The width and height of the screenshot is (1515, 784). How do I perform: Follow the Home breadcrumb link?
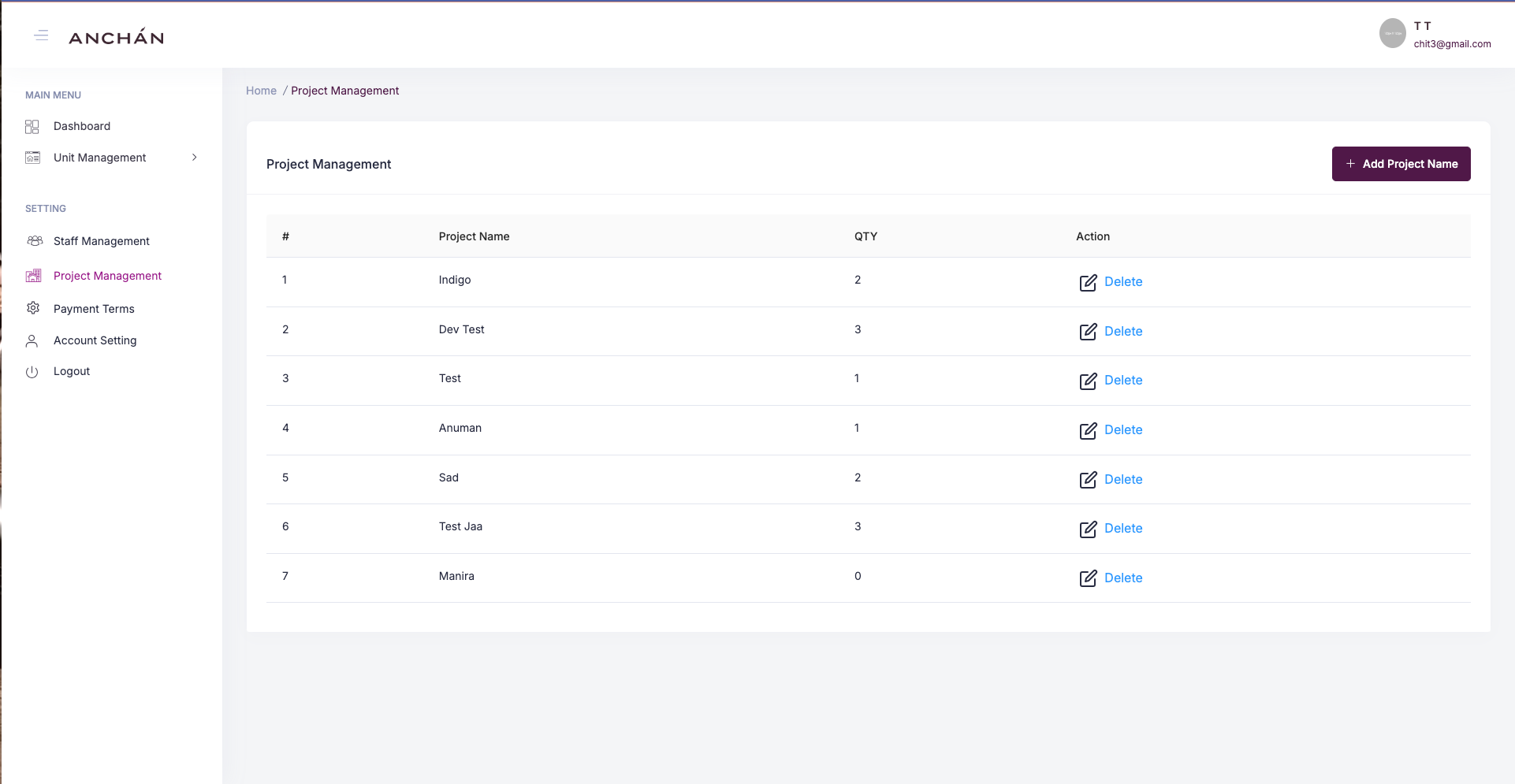261,91
